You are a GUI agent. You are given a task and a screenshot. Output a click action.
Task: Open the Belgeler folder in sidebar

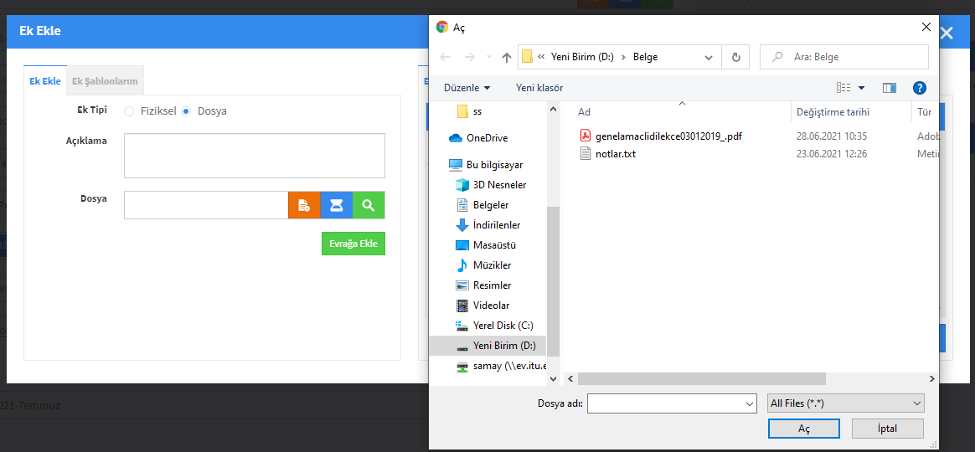(482, 204)
